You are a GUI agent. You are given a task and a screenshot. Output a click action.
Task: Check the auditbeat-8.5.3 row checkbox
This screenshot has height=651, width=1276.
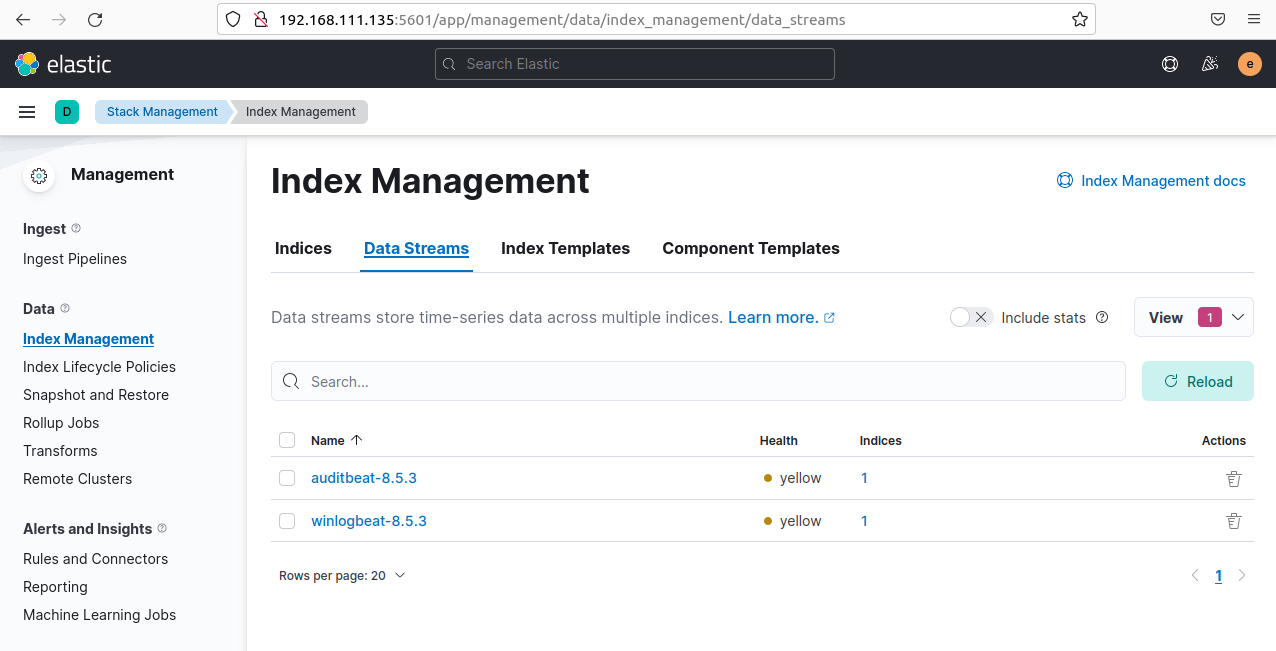(x=287, y=478)
